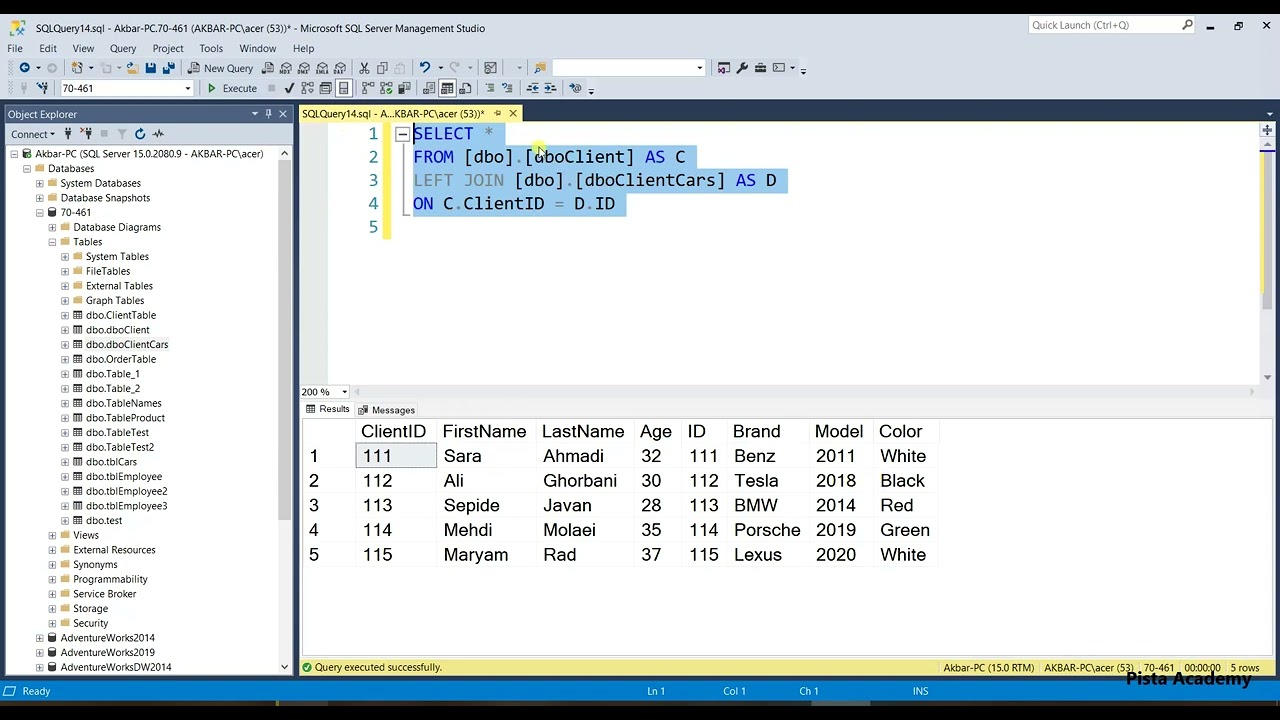
Task: Display the estimated execution plan icon
Action: click(307, 88)
